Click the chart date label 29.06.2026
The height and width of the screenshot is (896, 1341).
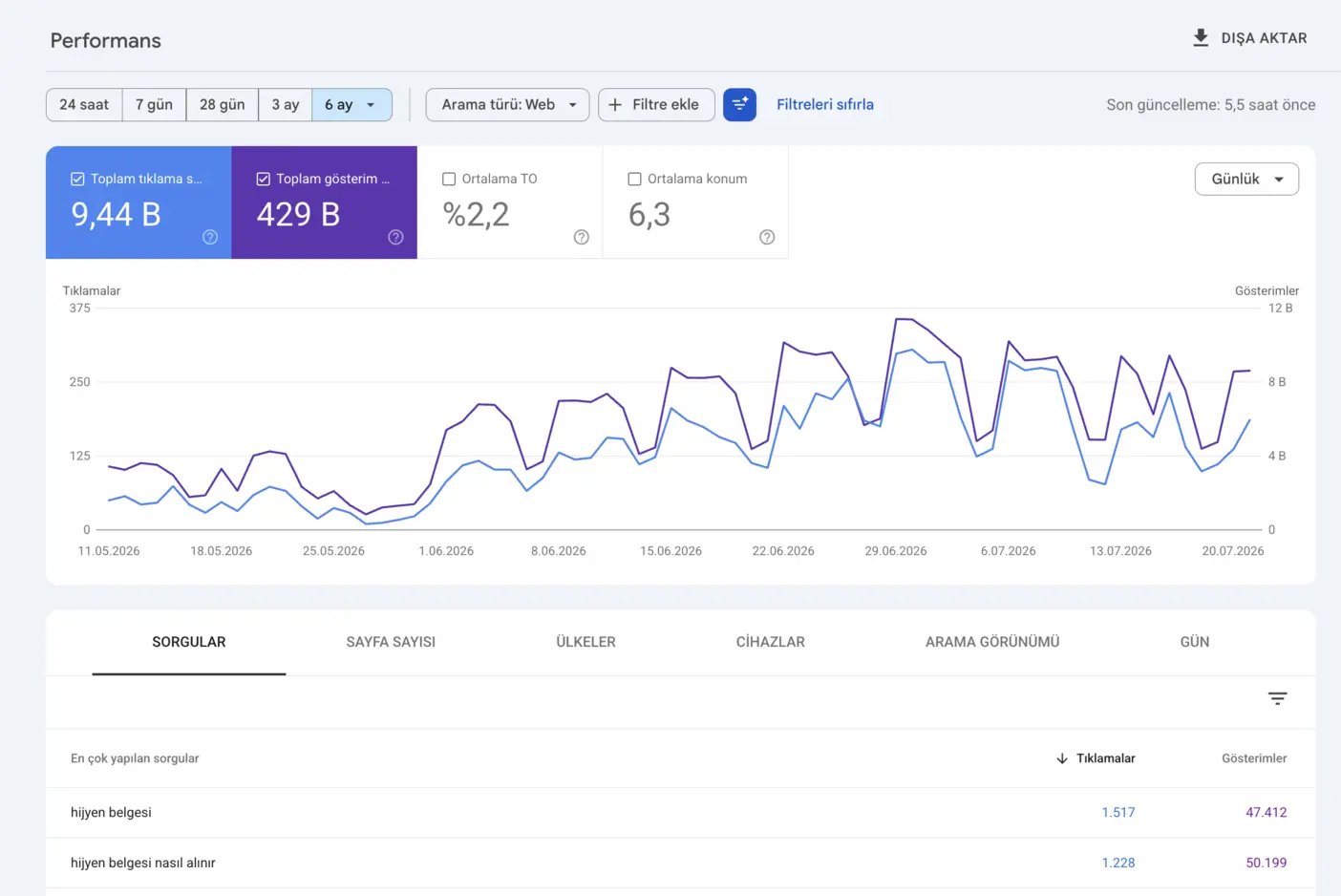pos(896,551)
